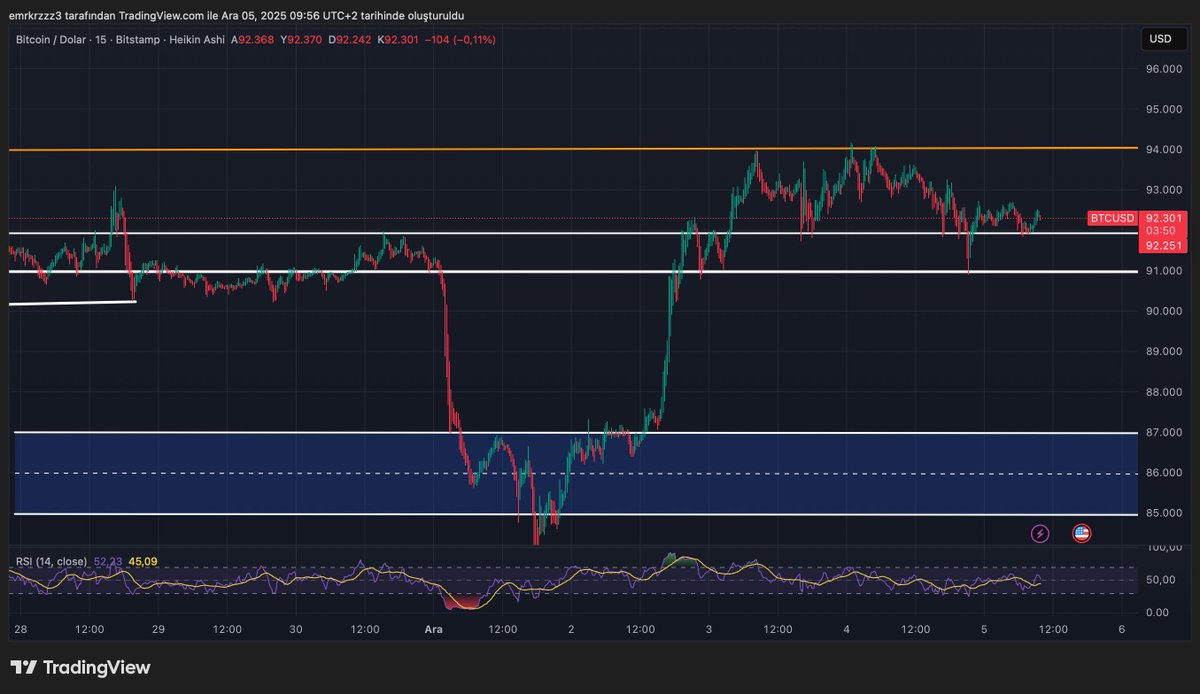Click the change value −104 (−0,11%)
The image size is (1200, 694).
click(462, 39)
